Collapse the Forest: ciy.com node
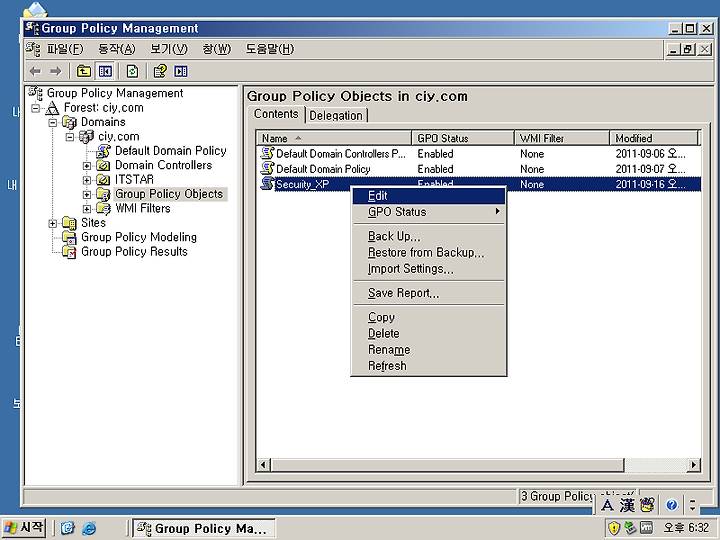Image resolution: width=720 pixels, height=540 pixels. click(x=35, y=108)
